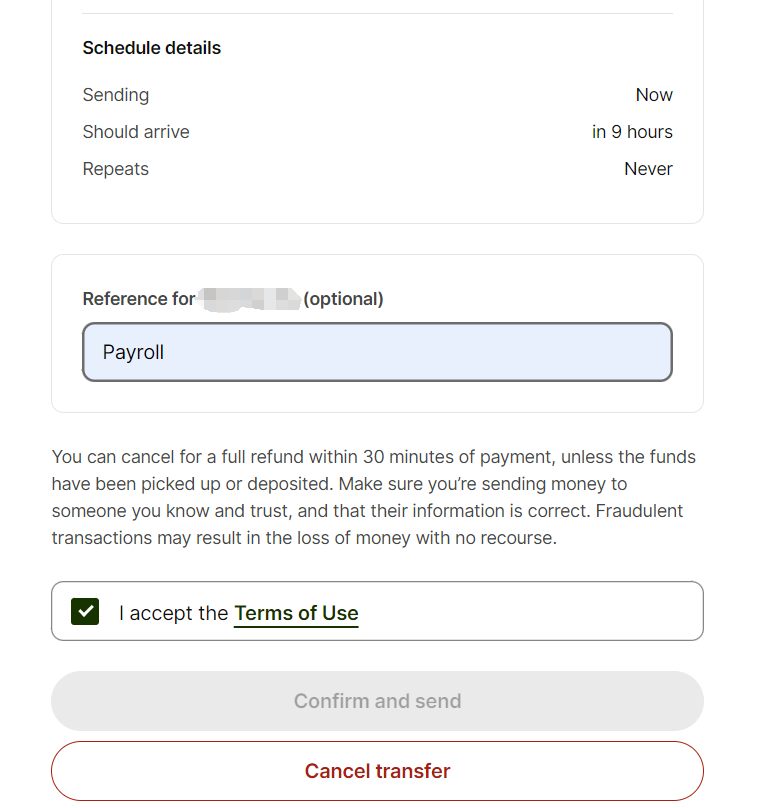Open the Terms of Use link

(296, 613)
